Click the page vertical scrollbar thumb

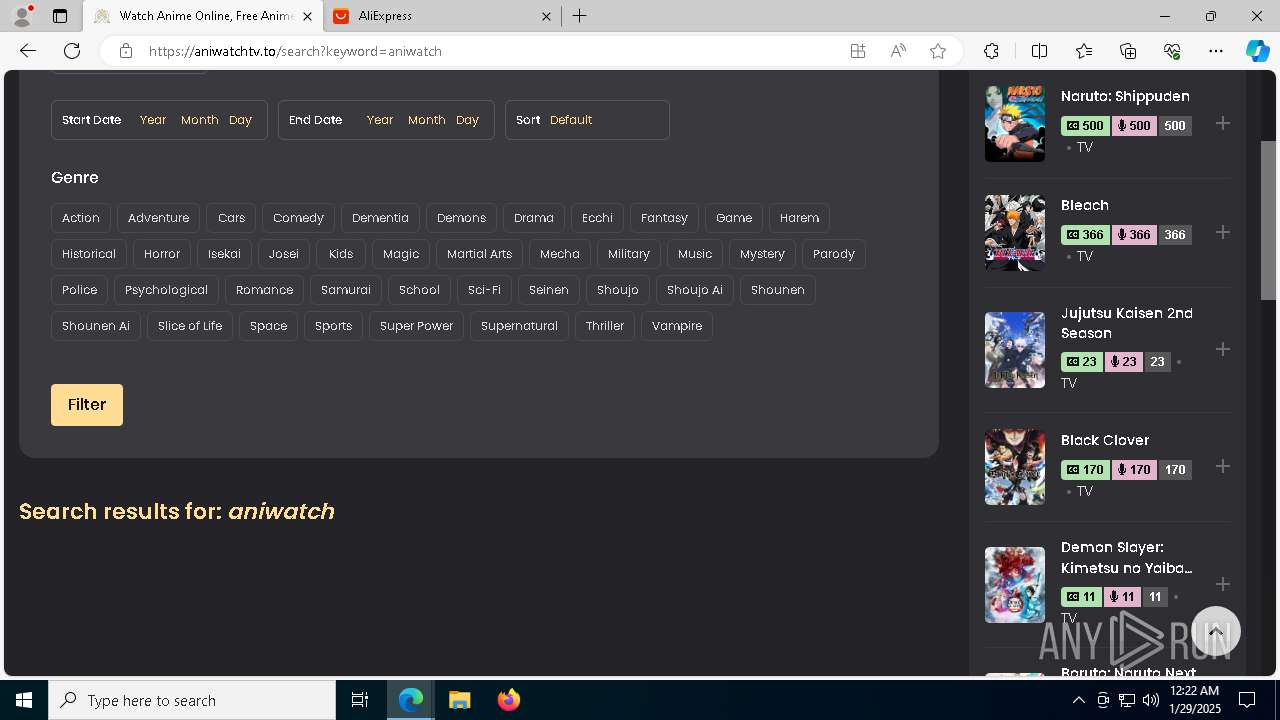[x=1268, y=220]
